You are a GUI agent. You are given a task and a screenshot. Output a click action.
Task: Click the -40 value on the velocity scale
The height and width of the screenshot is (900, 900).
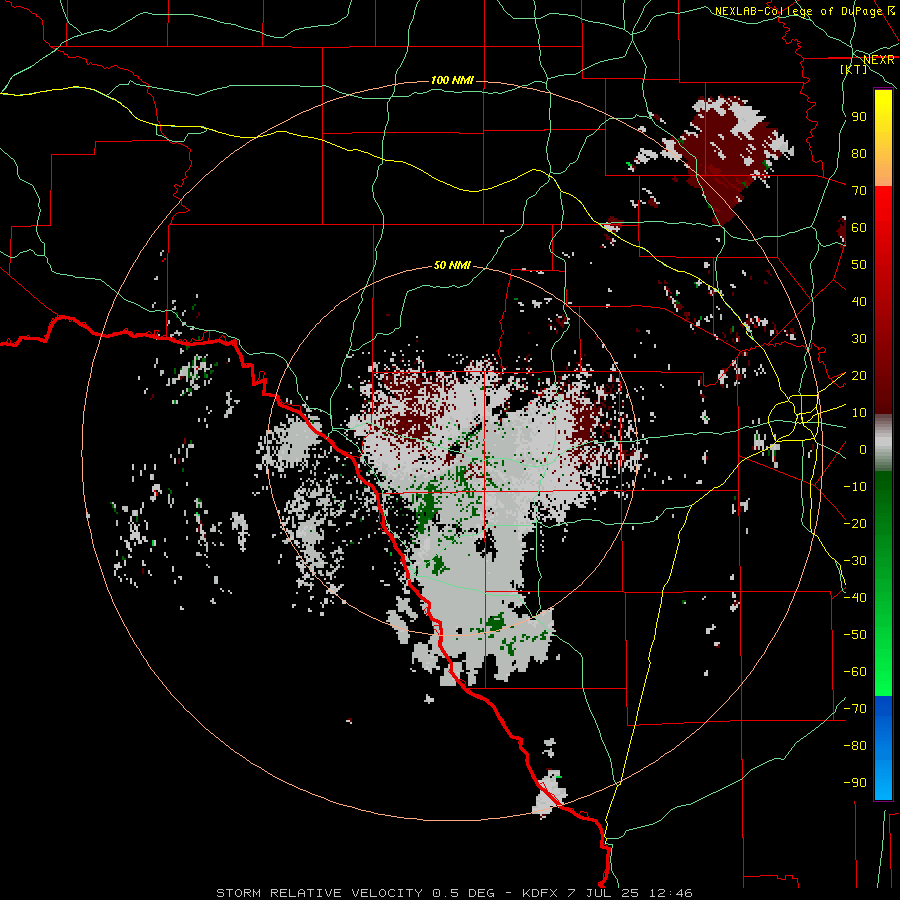coord(855,598)
